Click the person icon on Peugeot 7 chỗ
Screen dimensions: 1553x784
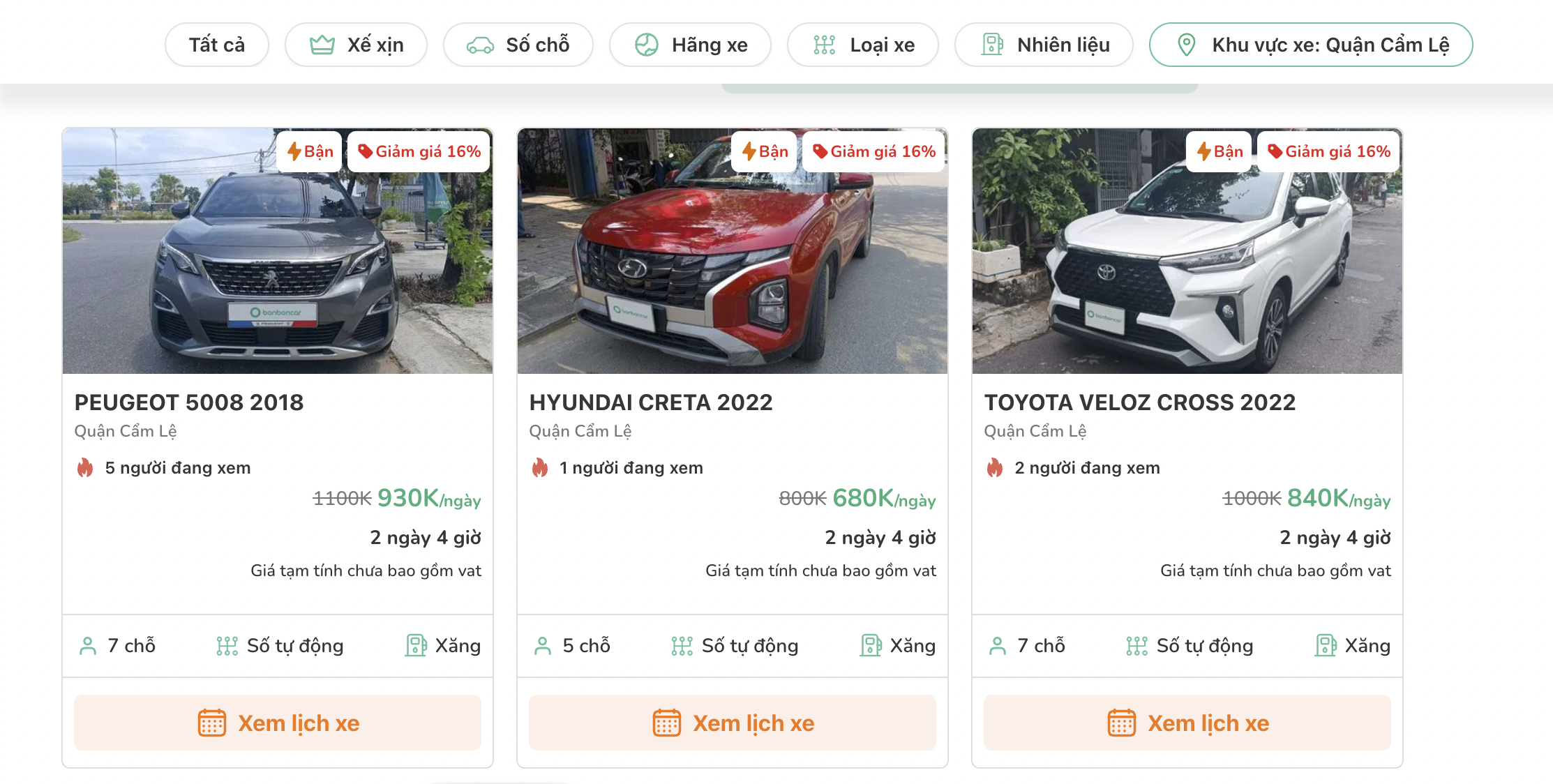88,646
